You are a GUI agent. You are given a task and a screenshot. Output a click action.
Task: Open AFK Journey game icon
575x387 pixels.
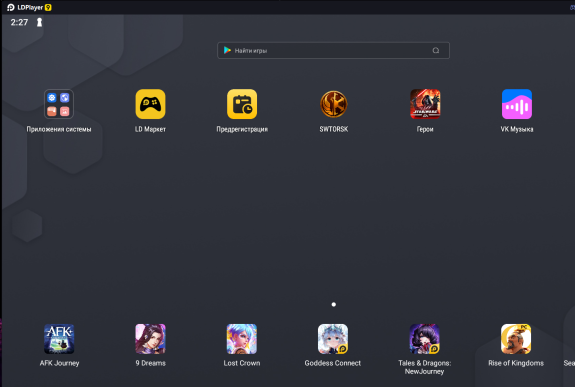click(x=59, y=339)
